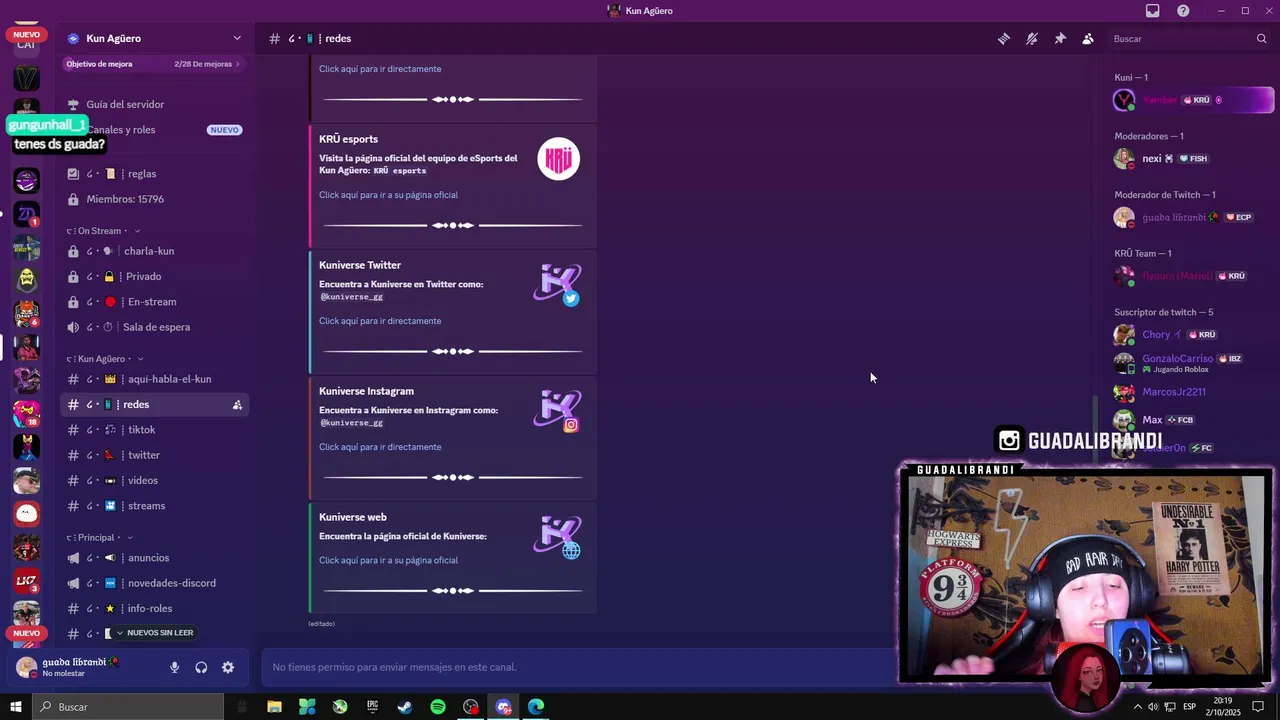Collapse the On Stream category
Screen dimensions: 1280x720
click(103, 231)
